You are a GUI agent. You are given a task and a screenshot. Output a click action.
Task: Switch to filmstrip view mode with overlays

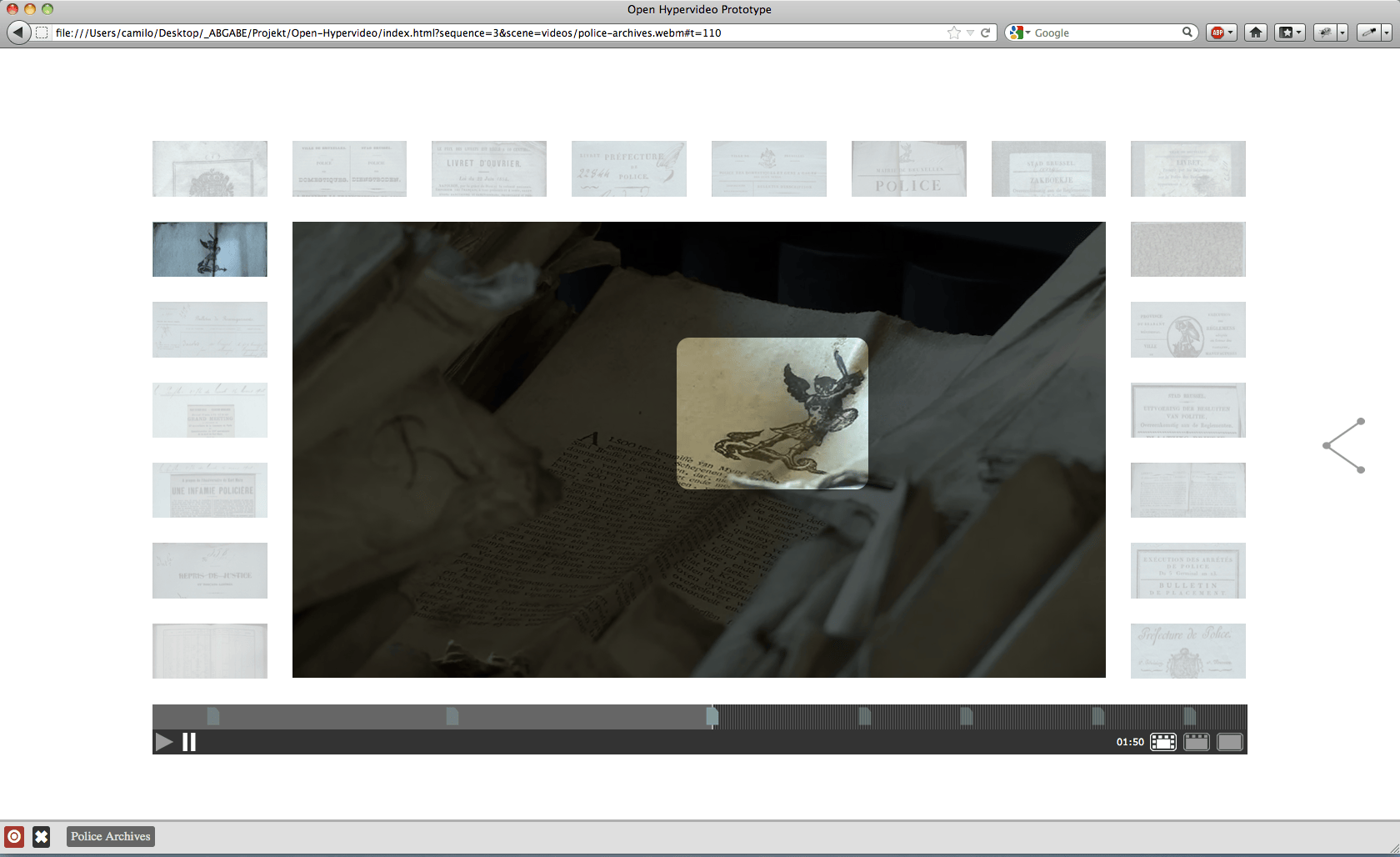pos(1163,742)
